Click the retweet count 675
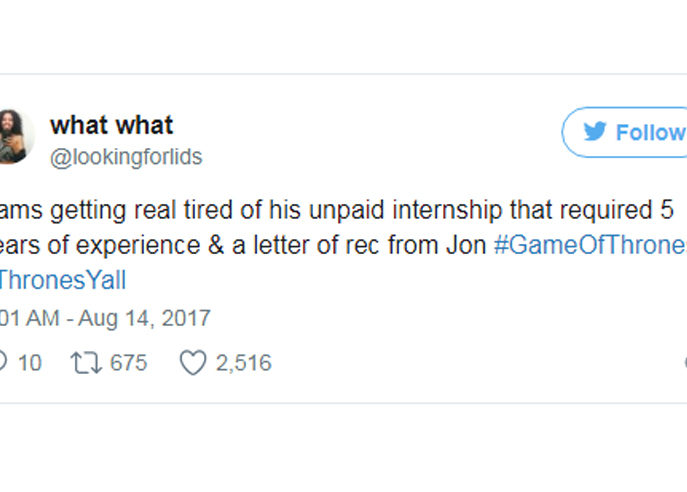 coord(128,363)
